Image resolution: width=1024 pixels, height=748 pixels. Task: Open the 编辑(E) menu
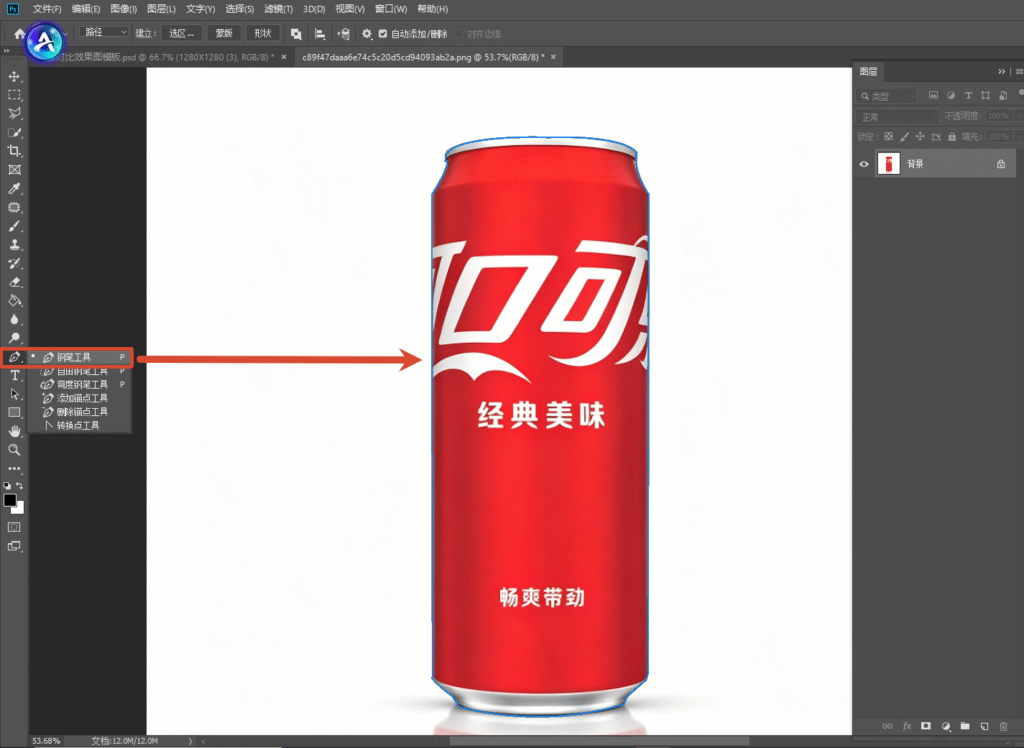tap(86, 9)
